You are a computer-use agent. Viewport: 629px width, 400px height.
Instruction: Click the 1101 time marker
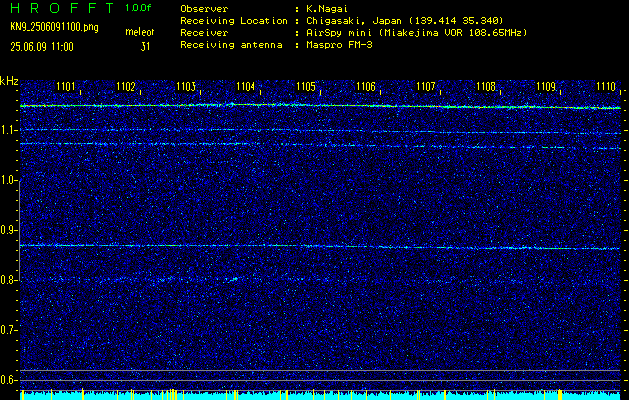coord(65,86)
